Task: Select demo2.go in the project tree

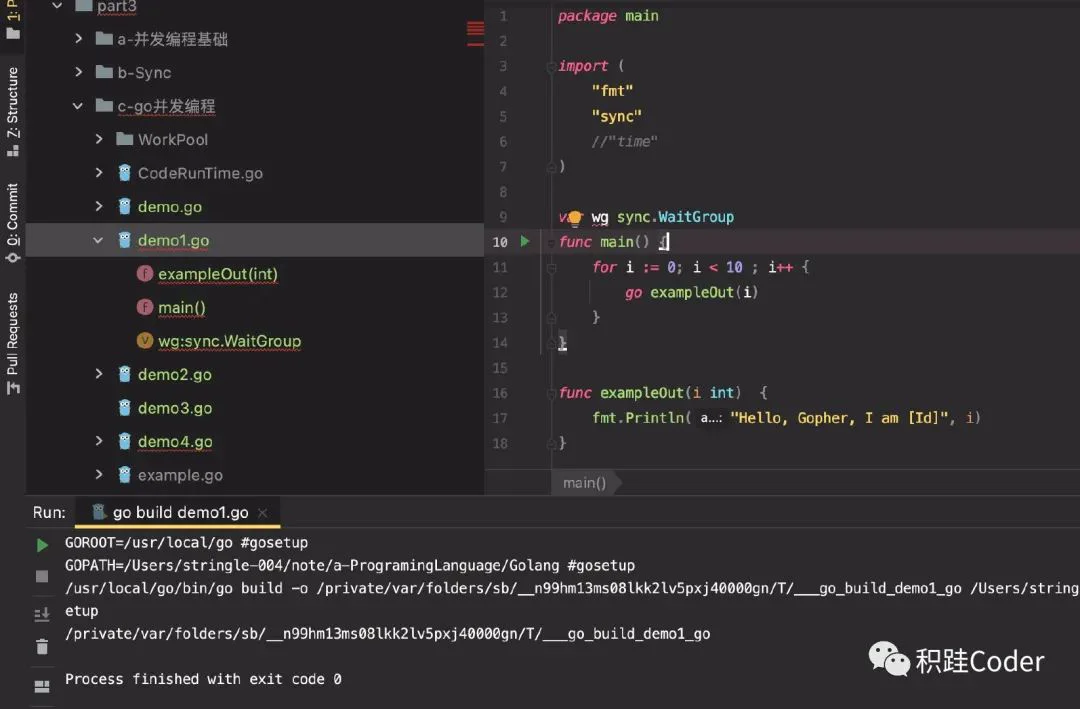Action: (175, 375)
